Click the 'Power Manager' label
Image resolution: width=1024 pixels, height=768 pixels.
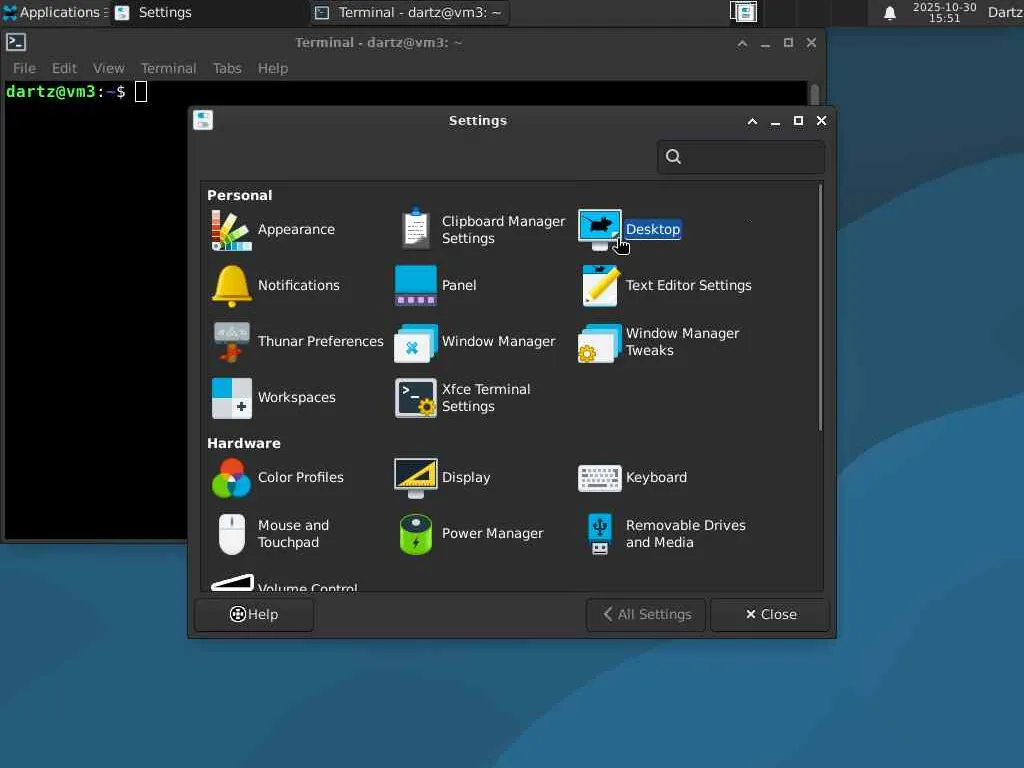[492, 534]
